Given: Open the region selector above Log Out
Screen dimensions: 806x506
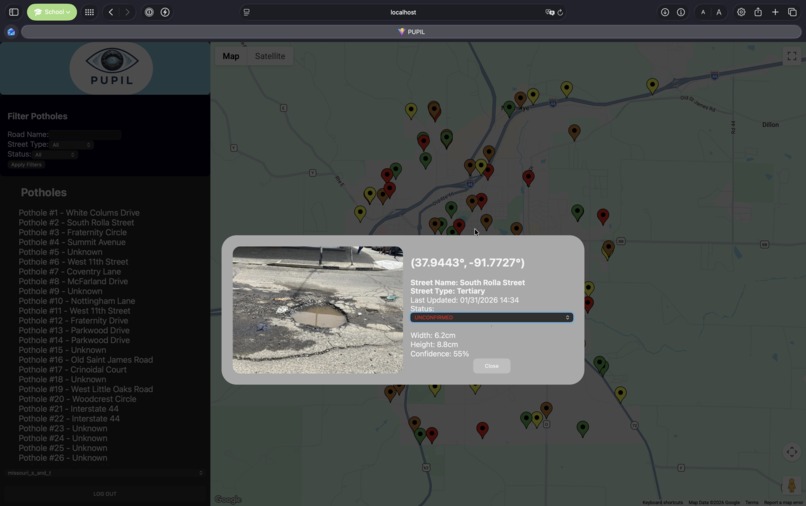Looking at the screenshot, I should coord(105,473).
